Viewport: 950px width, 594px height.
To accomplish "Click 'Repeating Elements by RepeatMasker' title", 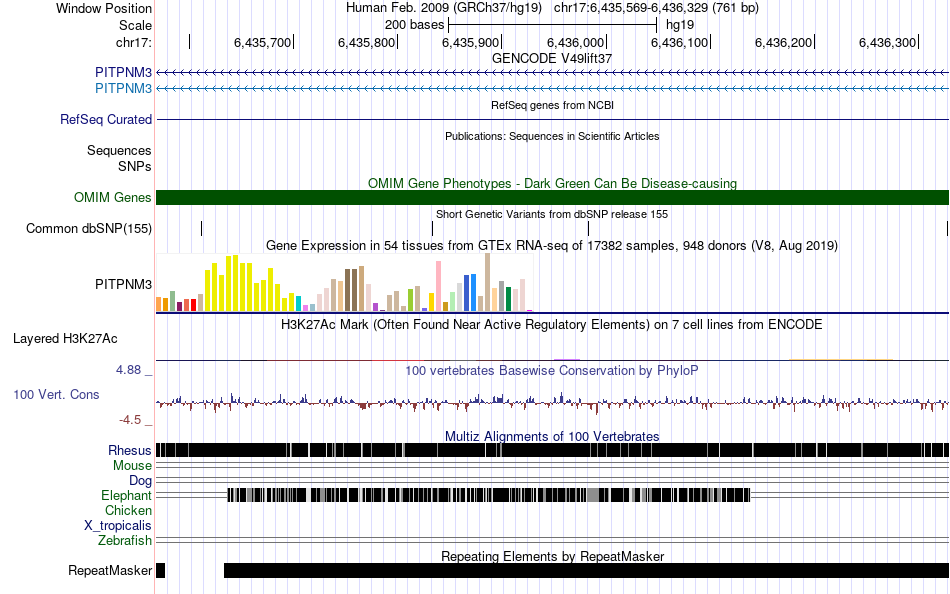I will [552, 556].
